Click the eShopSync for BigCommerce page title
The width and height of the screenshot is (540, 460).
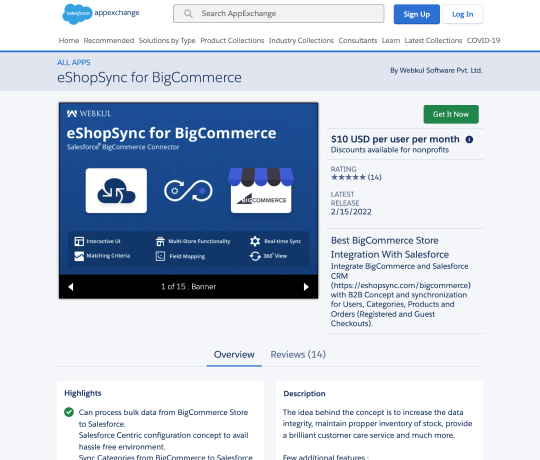(x=149, y=77)
